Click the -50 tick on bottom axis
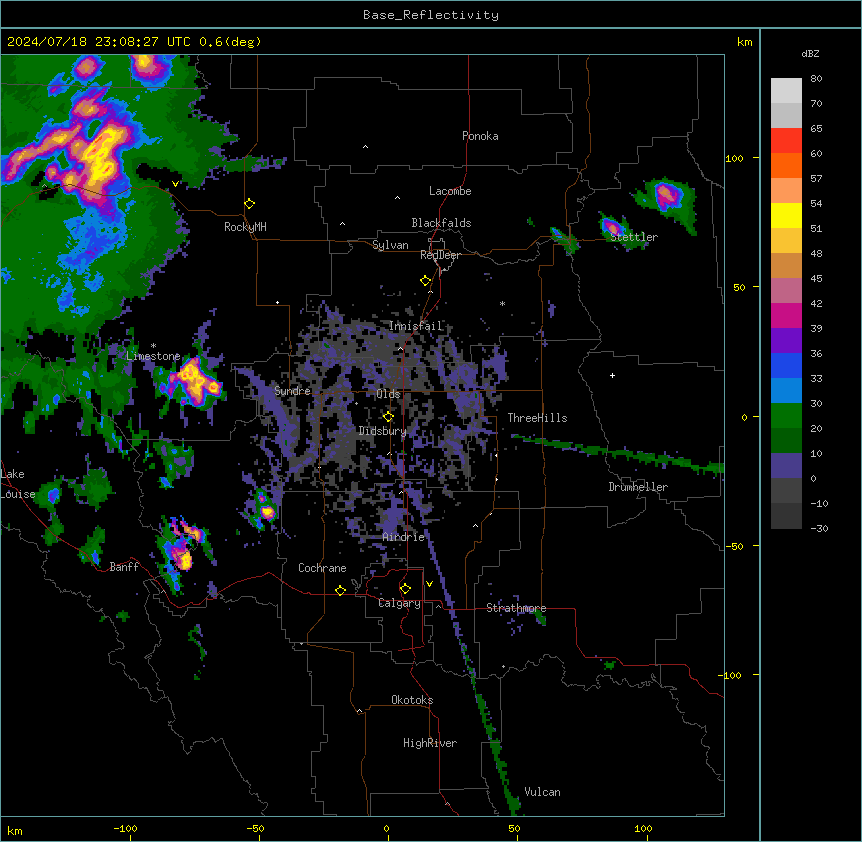The width and height of the screenshot is (862, 842). click(x=255, y=828)
